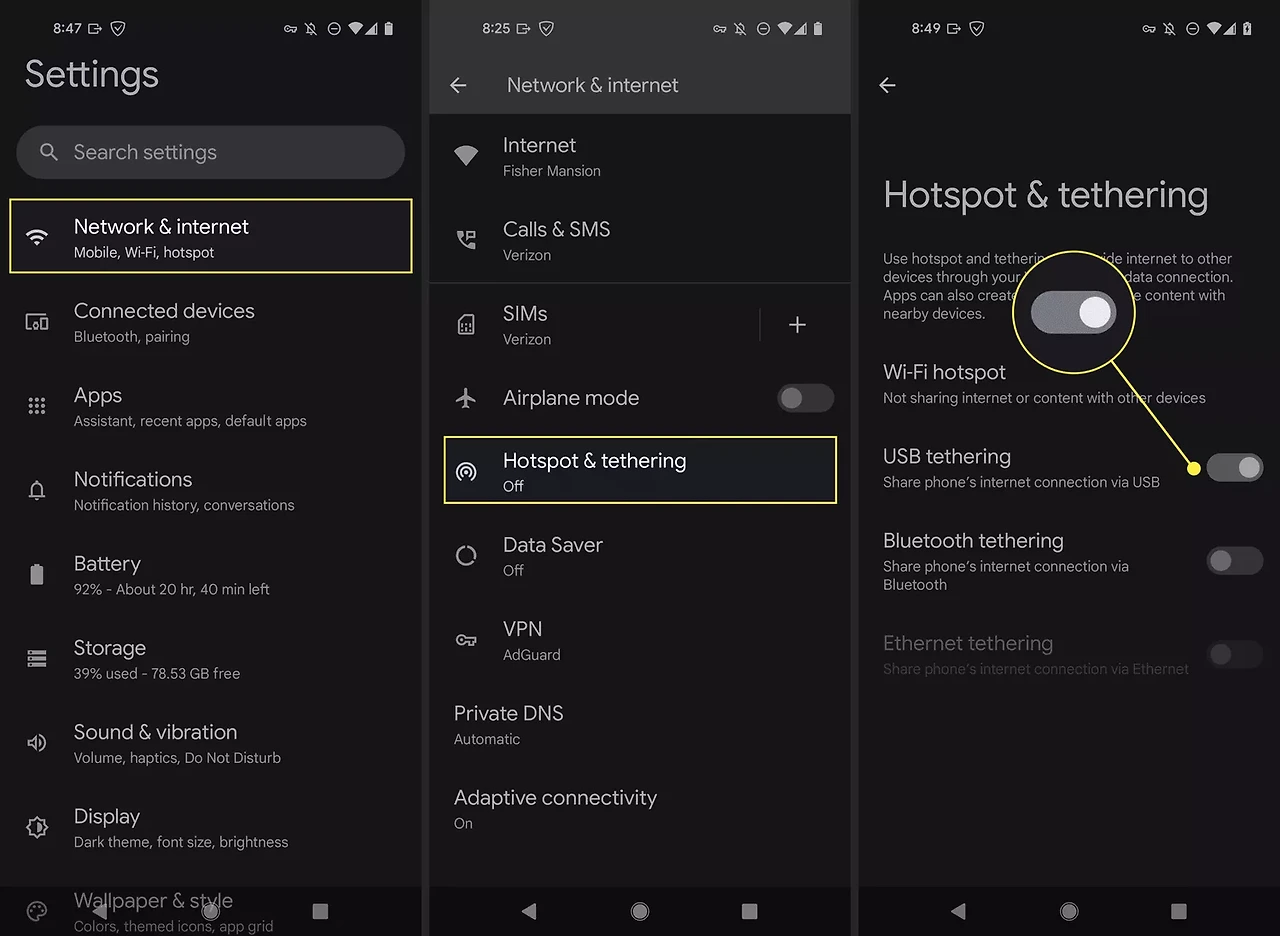The width and height of the screenshot is (1280, 936).
Task: Open Apps settings
Action: (x=211, y=406)
